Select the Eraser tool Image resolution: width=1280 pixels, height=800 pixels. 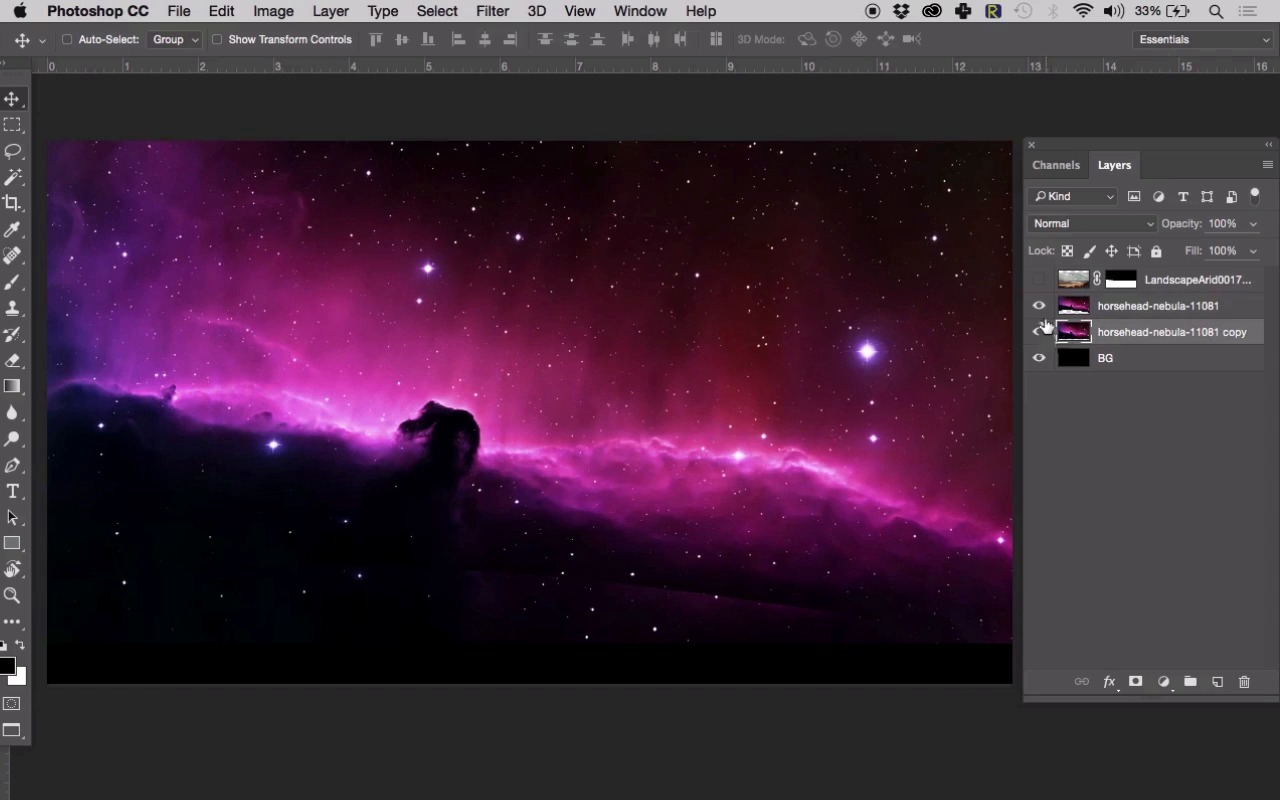[13, 360]
